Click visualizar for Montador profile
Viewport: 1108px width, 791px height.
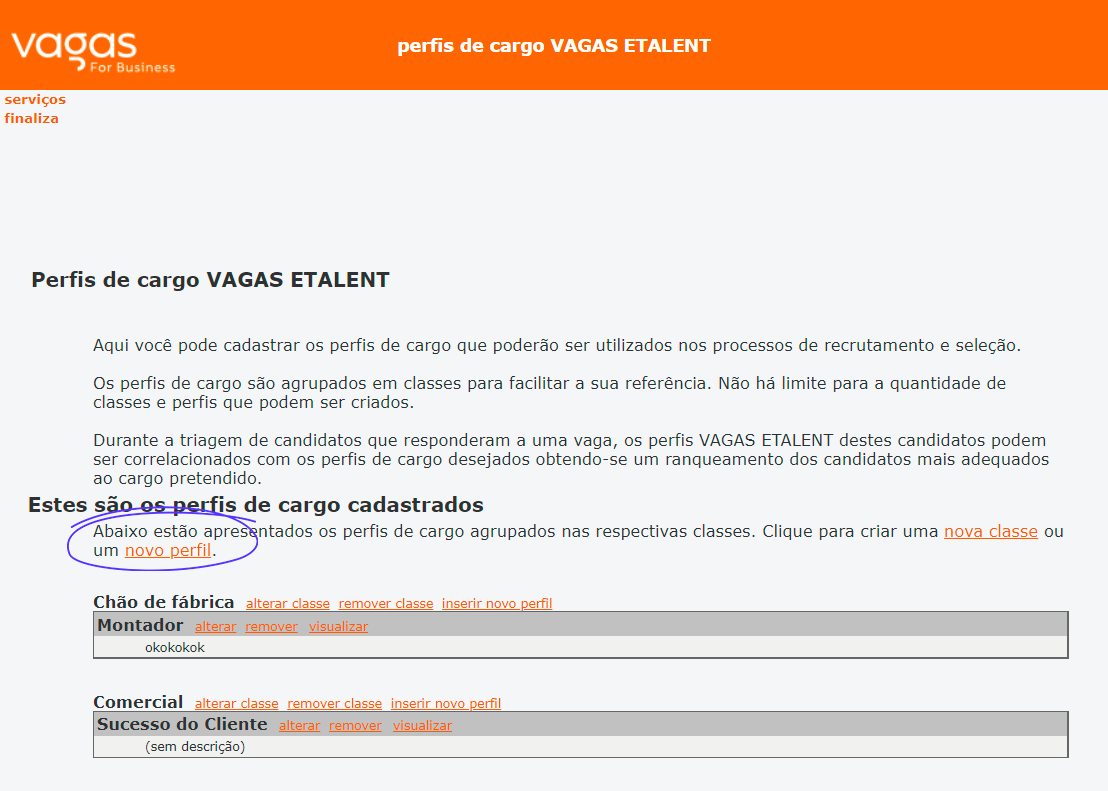tap(338, 627)
